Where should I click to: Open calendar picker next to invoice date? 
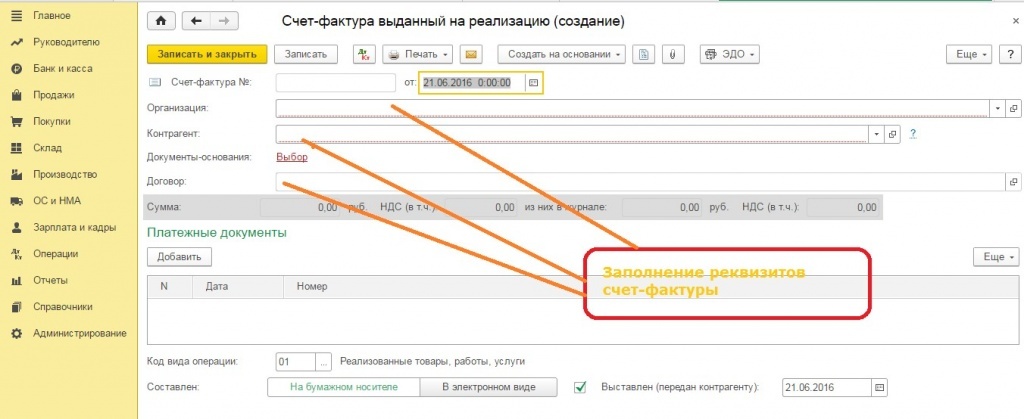tap(534, 83)
